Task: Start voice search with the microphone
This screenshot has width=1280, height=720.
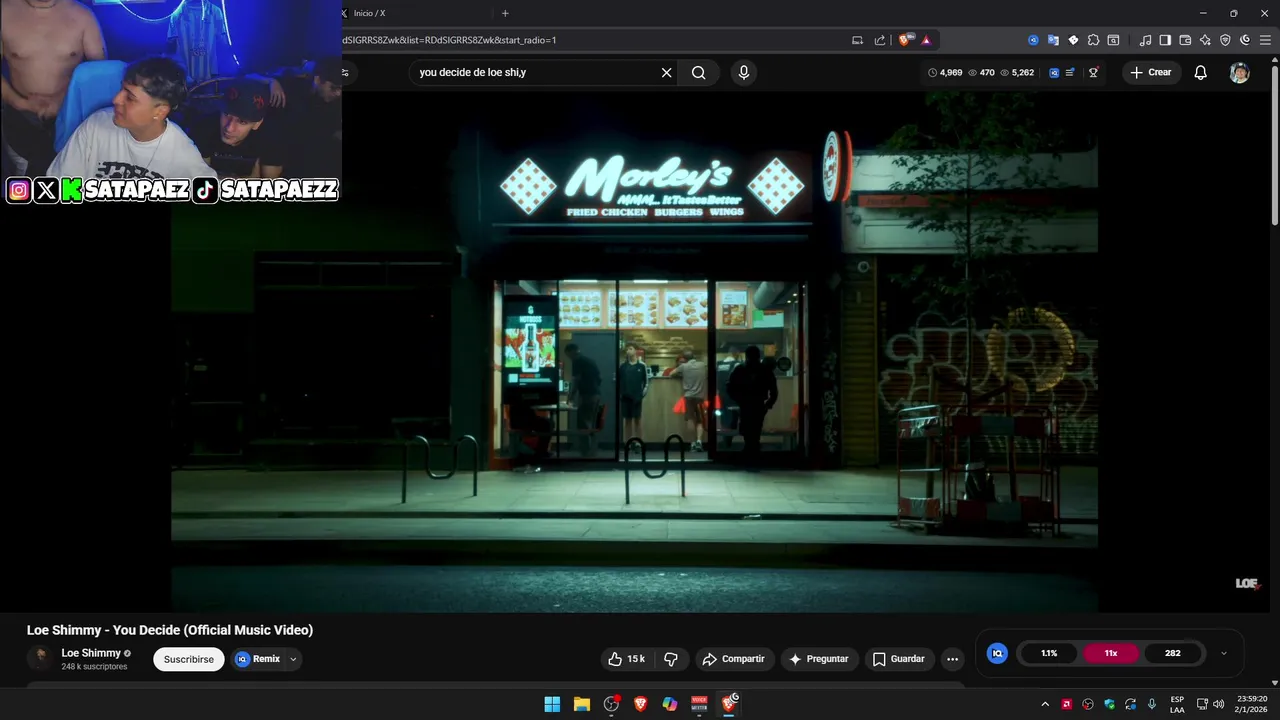Action: coord(743,72)
